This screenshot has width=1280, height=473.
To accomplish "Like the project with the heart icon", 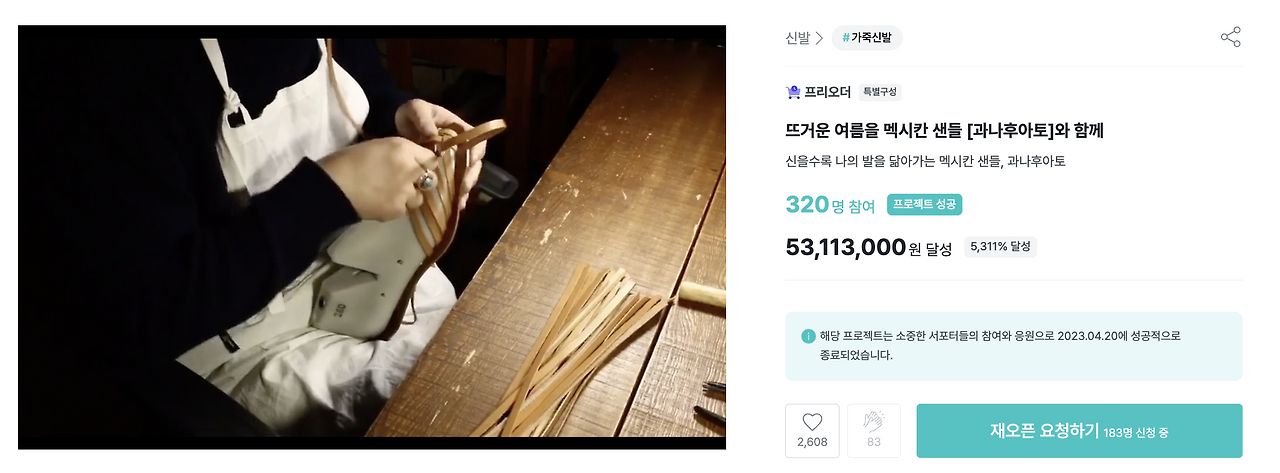I will click(x=812, y=431).
